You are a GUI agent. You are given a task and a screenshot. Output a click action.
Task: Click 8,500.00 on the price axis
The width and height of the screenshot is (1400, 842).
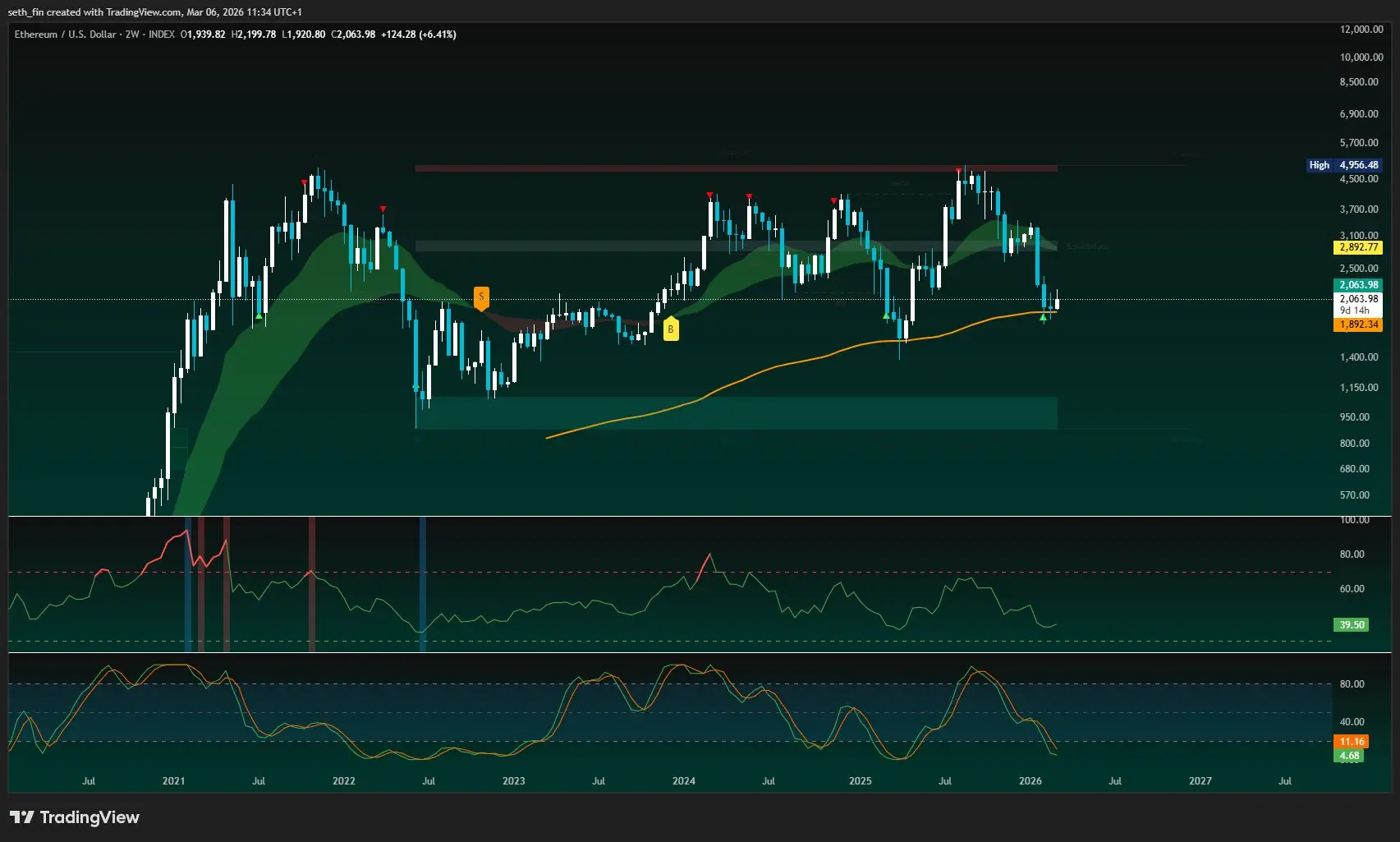1359,82
